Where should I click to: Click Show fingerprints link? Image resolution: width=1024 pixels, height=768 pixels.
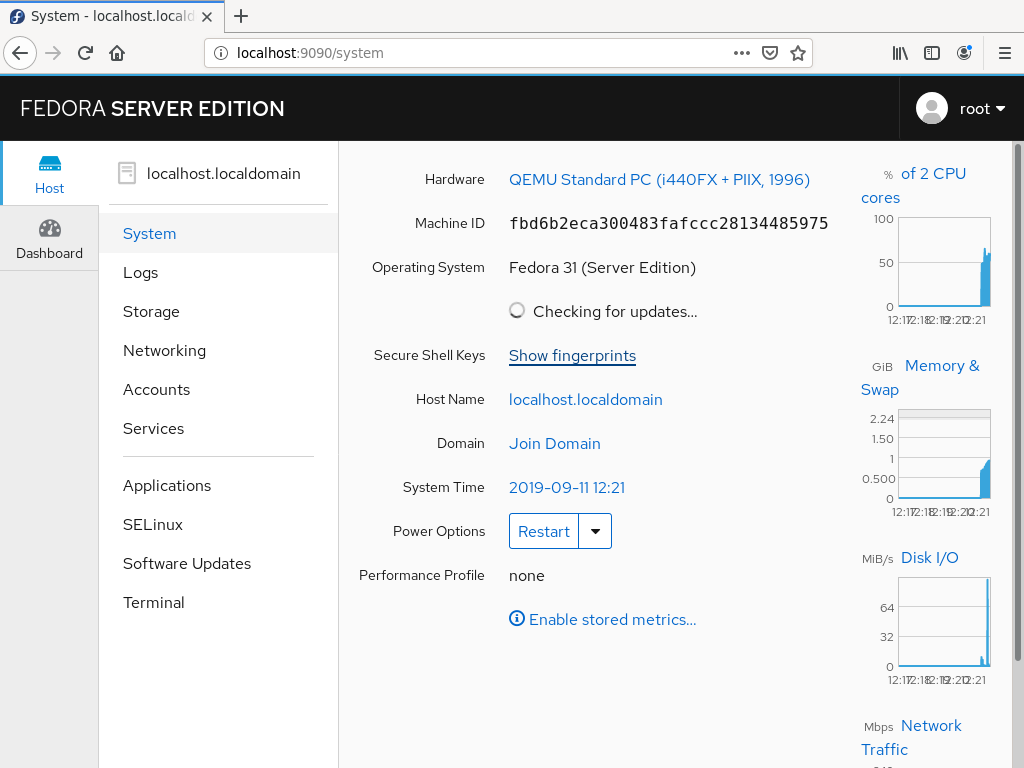tap(572, 355)
